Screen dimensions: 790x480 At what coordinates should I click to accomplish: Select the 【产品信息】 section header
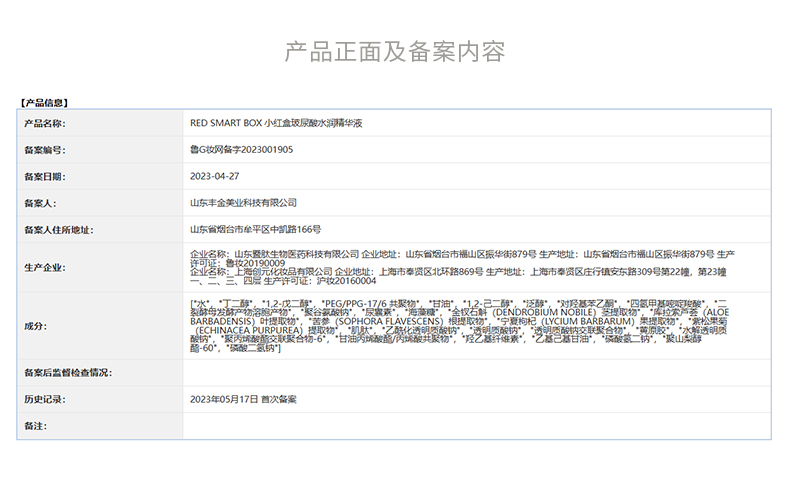tap(43, 102)
